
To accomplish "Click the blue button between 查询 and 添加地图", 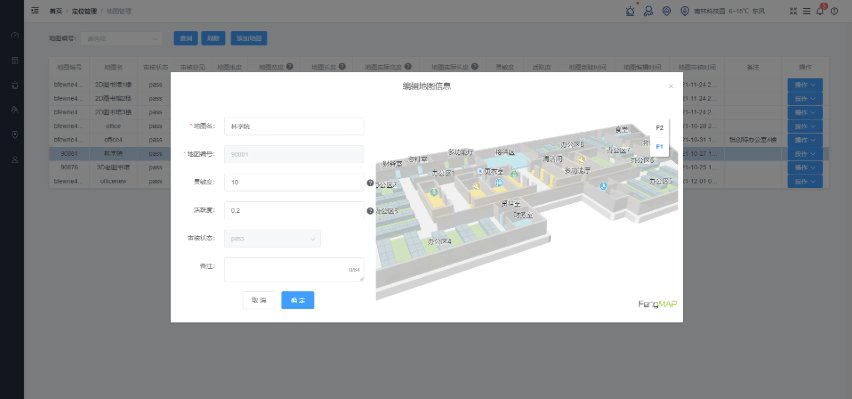I will [214, 39].
